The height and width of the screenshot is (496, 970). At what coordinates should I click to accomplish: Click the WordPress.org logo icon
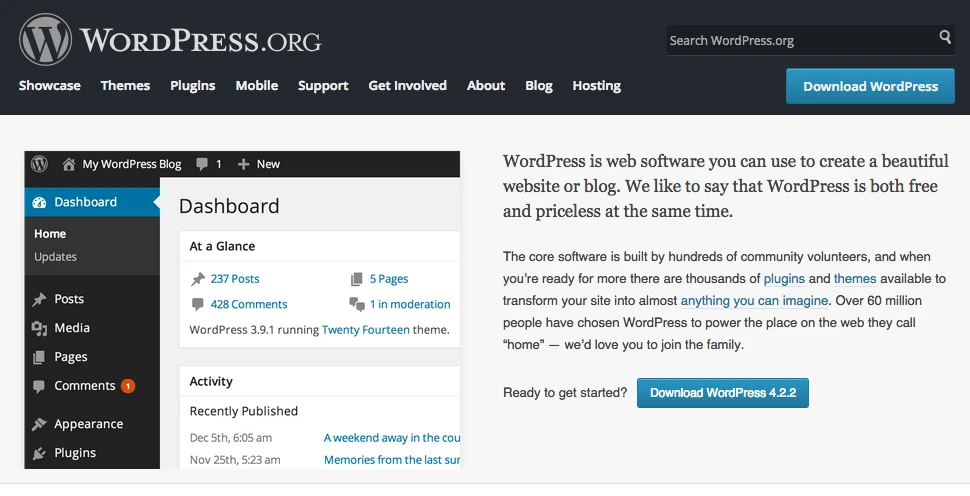(45, 39)
